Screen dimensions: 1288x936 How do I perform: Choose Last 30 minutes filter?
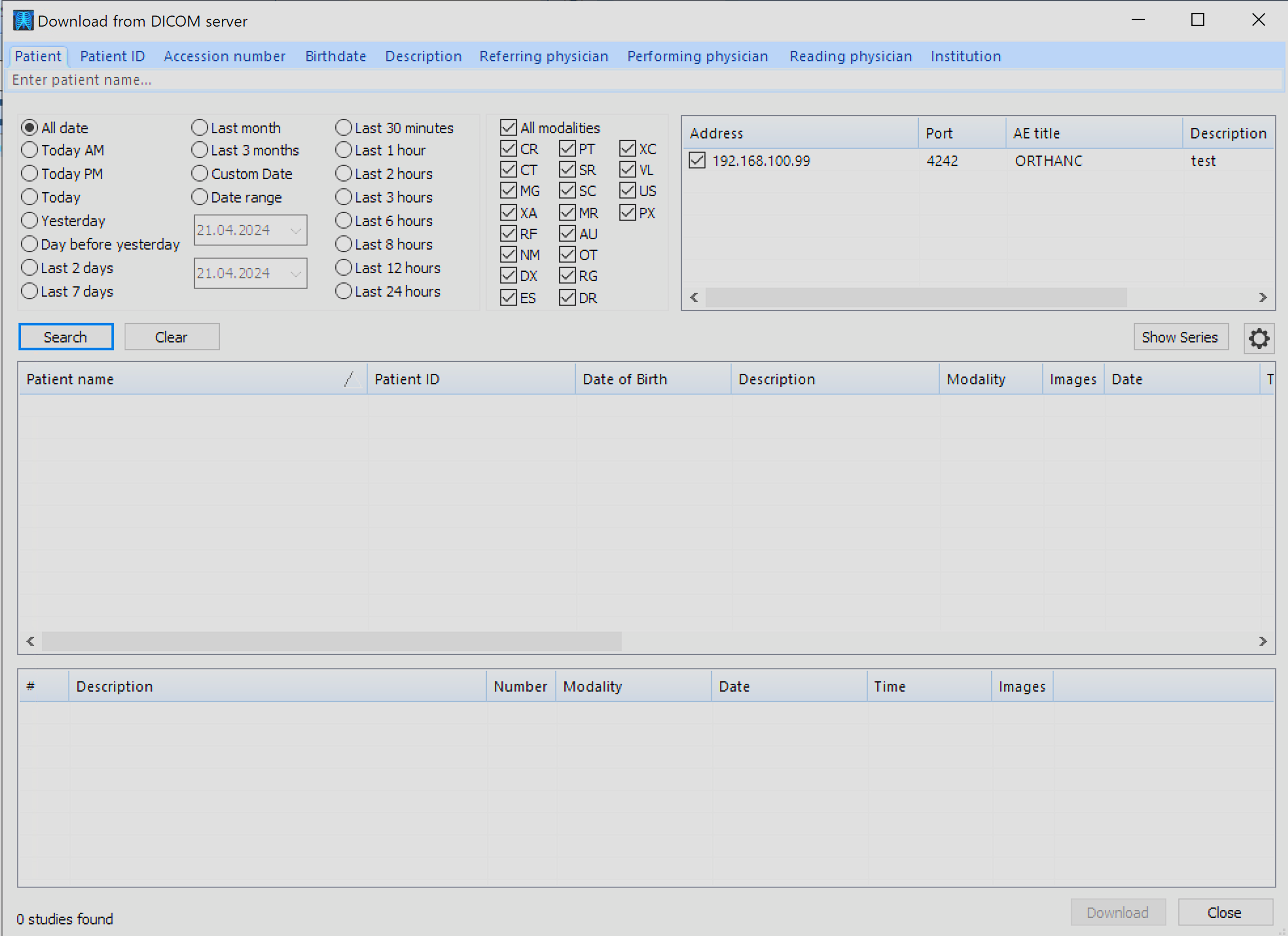coord(344,128)
